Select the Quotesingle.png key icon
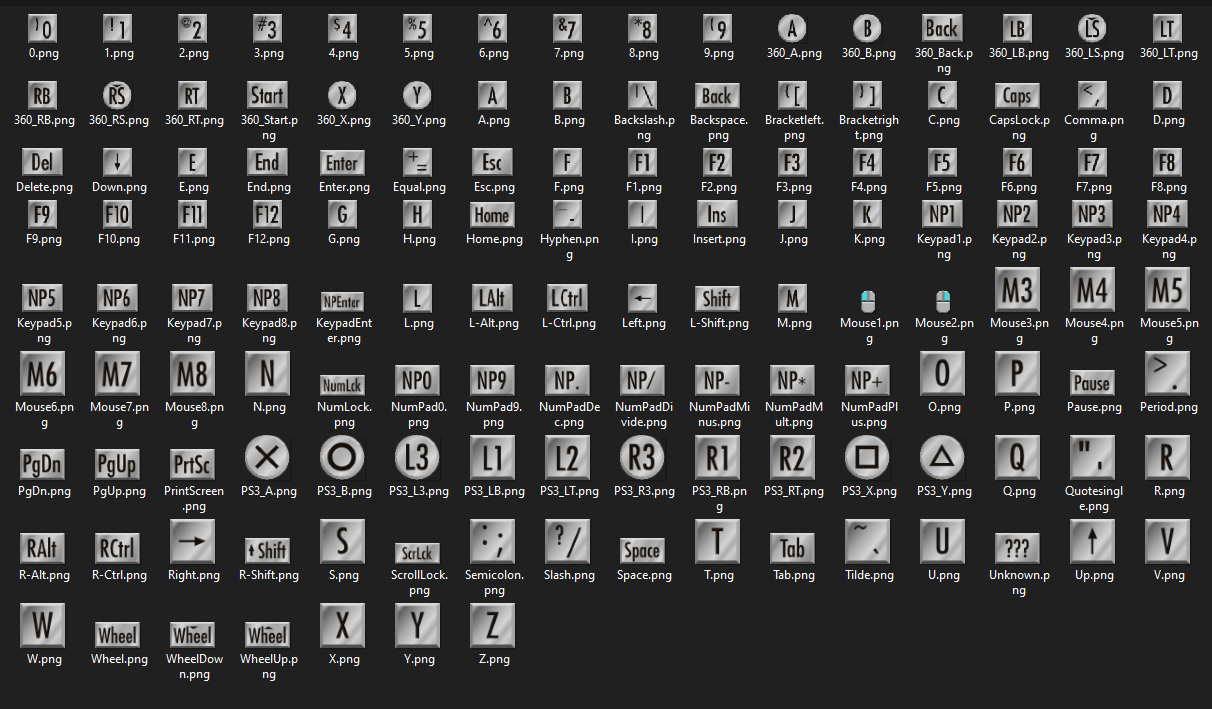This screenshot has width=1212, height=709. [1092, 457]
